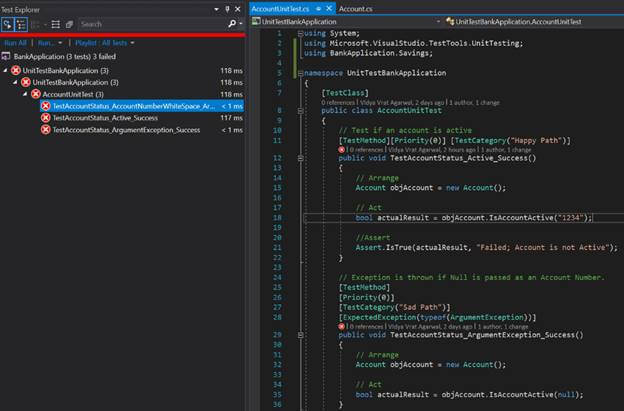Viewport: 624px width, 411px height.
Task: Click '0 references' CodeLens above line 29
Action: pyautogui.click(x=366, y=327)
